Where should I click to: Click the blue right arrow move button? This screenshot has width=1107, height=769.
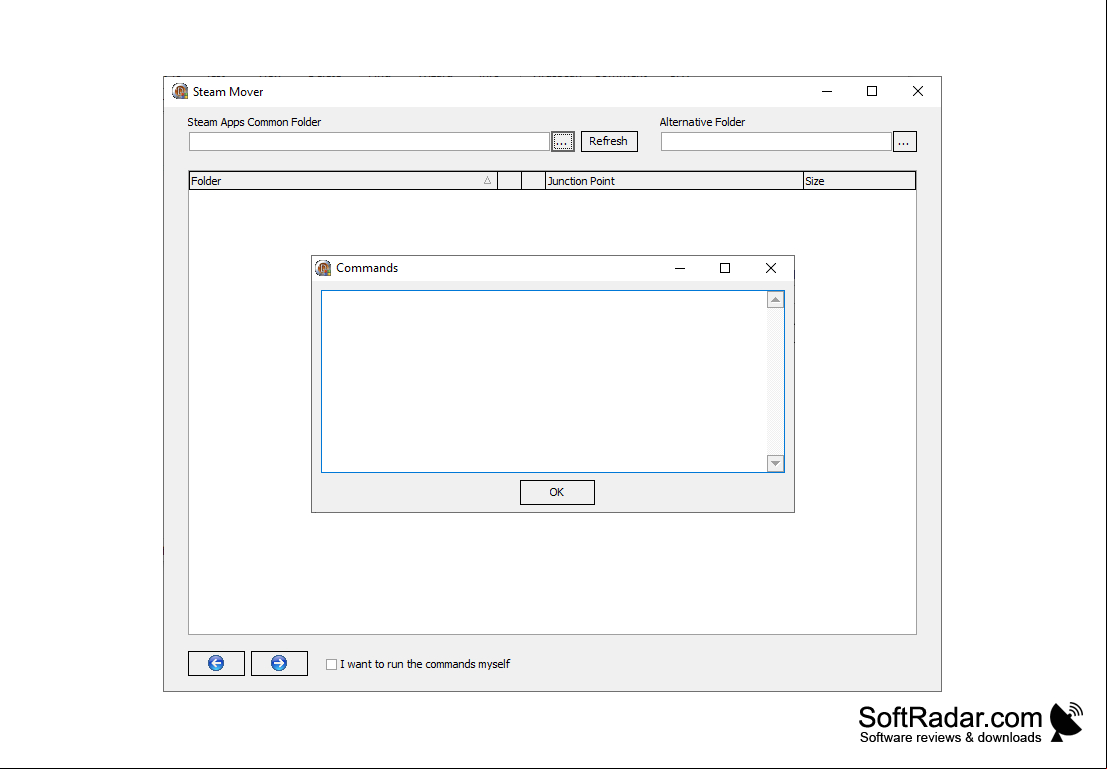[x=279, y=663]
